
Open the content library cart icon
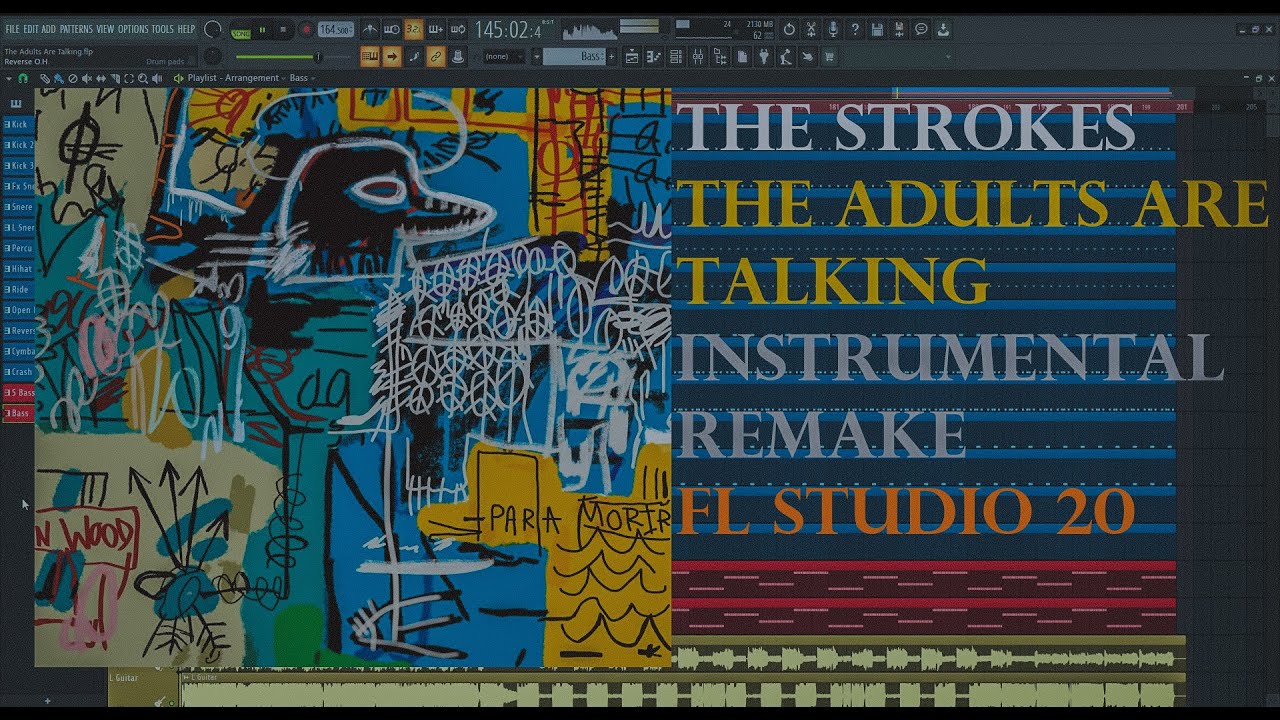829,57
